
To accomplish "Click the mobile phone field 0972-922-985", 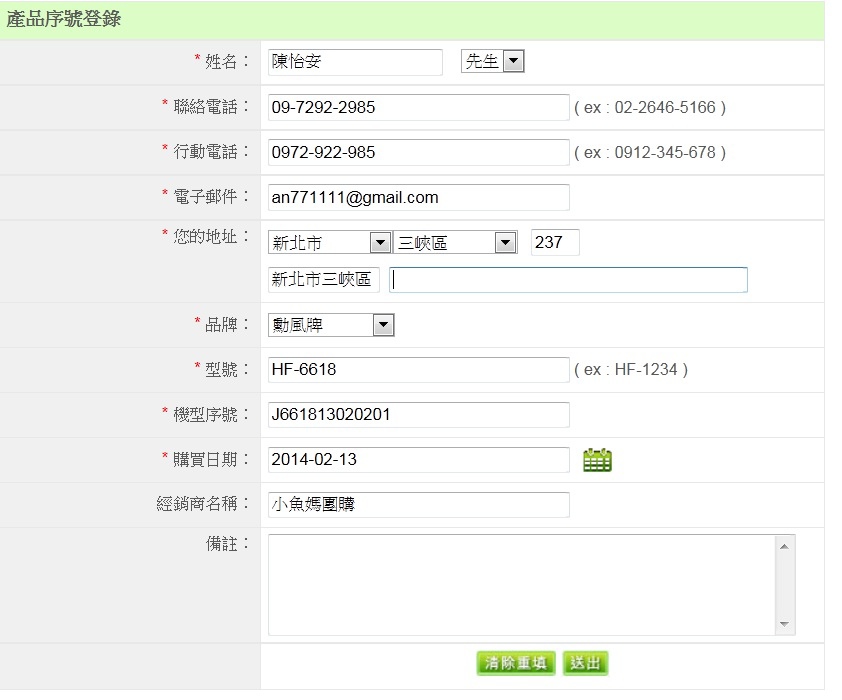I will (x=418, y=152).
